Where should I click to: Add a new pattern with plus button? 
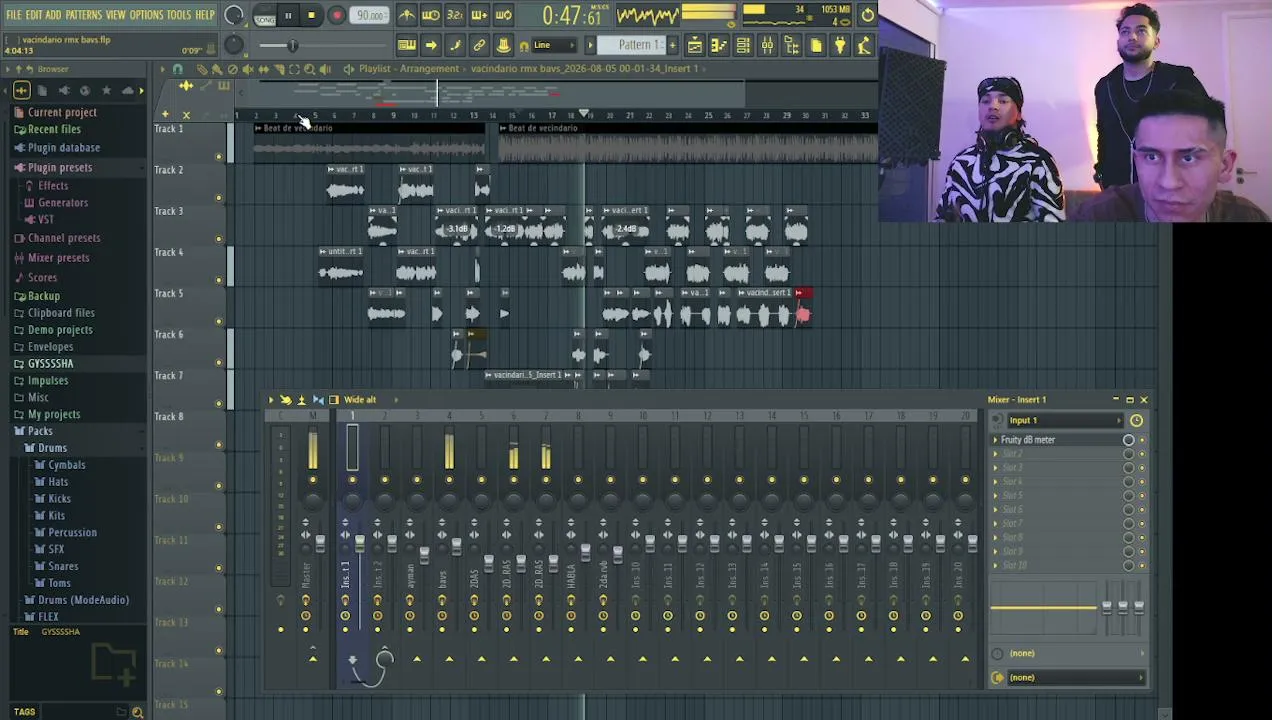point(670,45)
